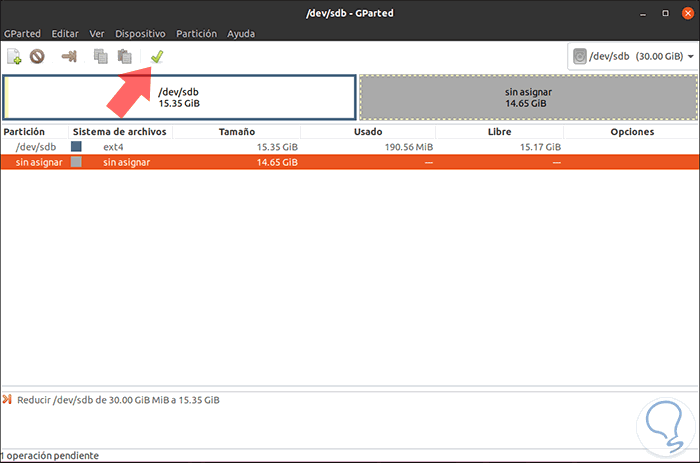This screenshot has width=700, height=463.
Task: Click the 14.65 GiB size cell
Action: (x=277, y=162)
